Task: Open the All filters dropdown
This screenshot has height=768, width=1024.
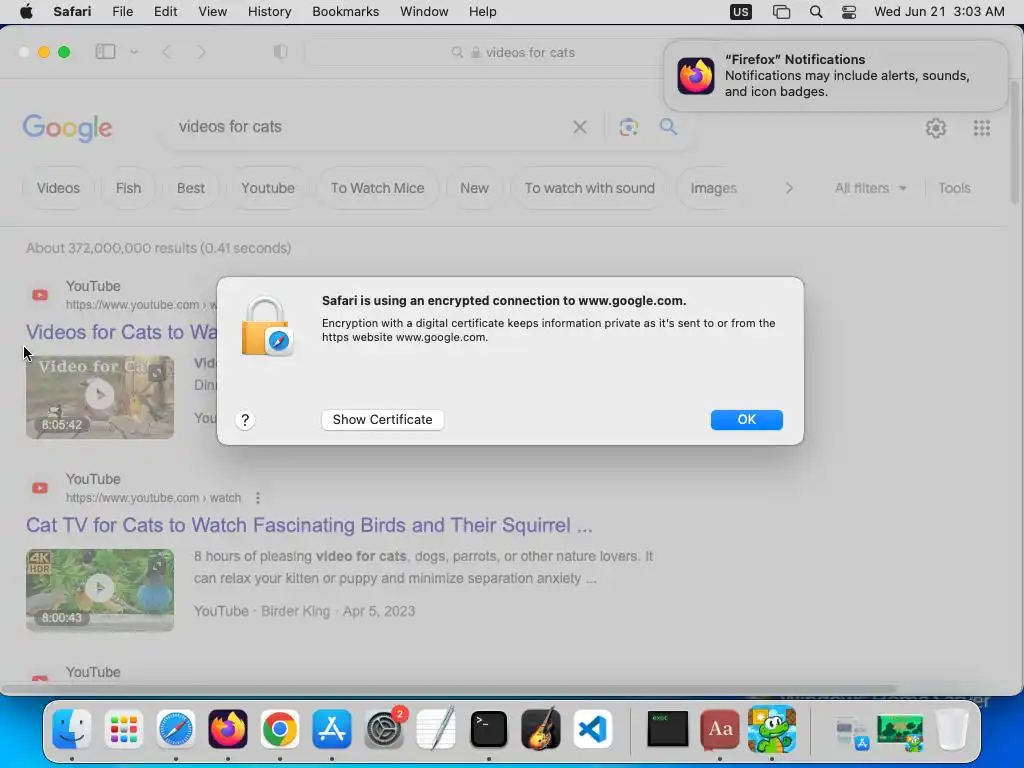Action: [x=871, y=188]
